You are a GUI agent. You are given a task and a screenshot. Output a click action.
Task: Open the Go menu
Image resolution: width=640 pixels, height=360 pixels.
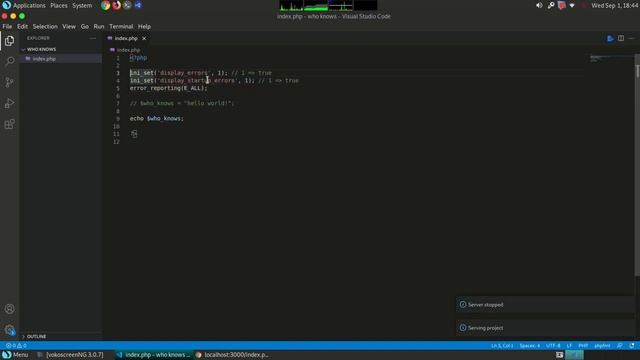tap(84, 27)
